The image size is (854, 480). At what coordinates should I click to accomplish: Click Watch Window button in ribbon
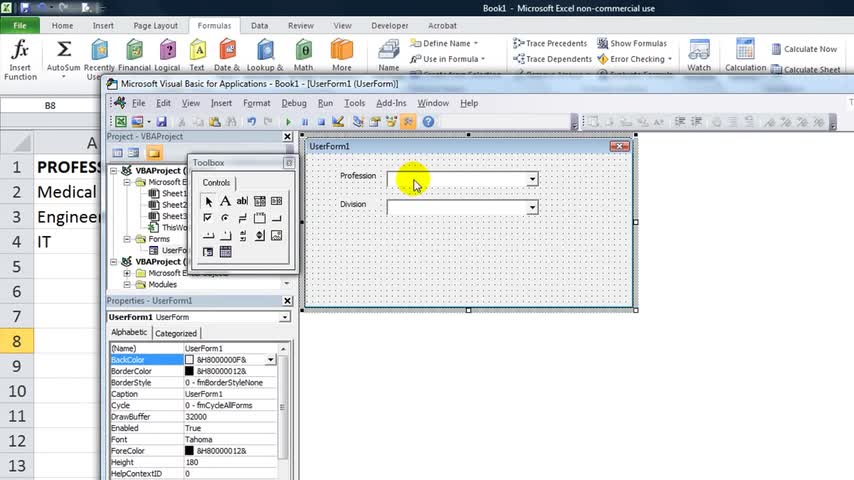click(x=699, y=56)
